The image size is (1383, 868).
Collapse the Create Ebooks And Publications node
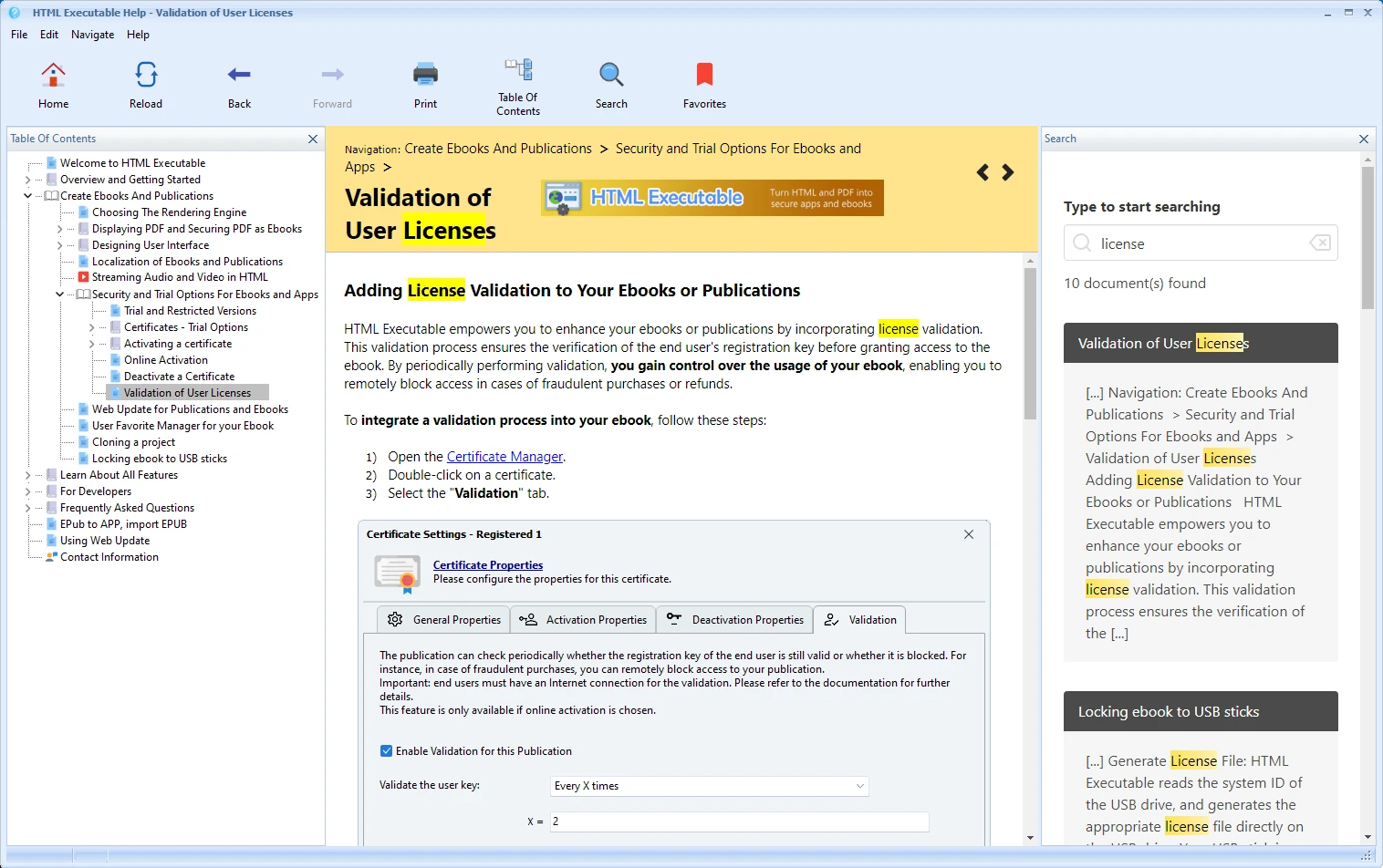point(27,196)
